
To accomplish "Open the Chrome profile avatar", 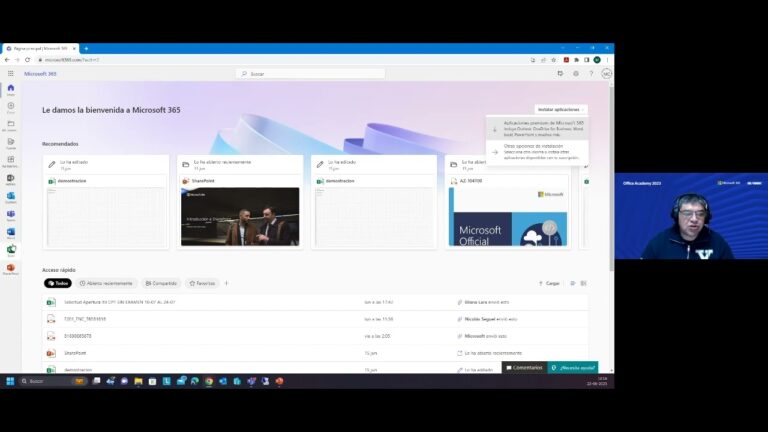I will [x=597, y=60].
